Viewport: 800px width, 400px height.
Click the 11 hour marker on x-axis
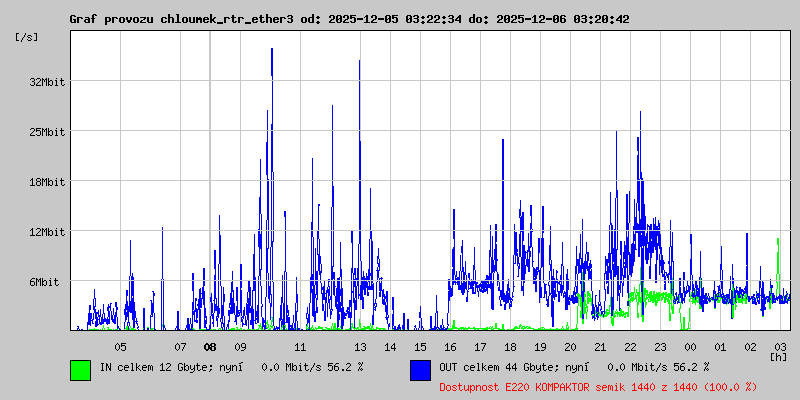[x=300, y=347]
